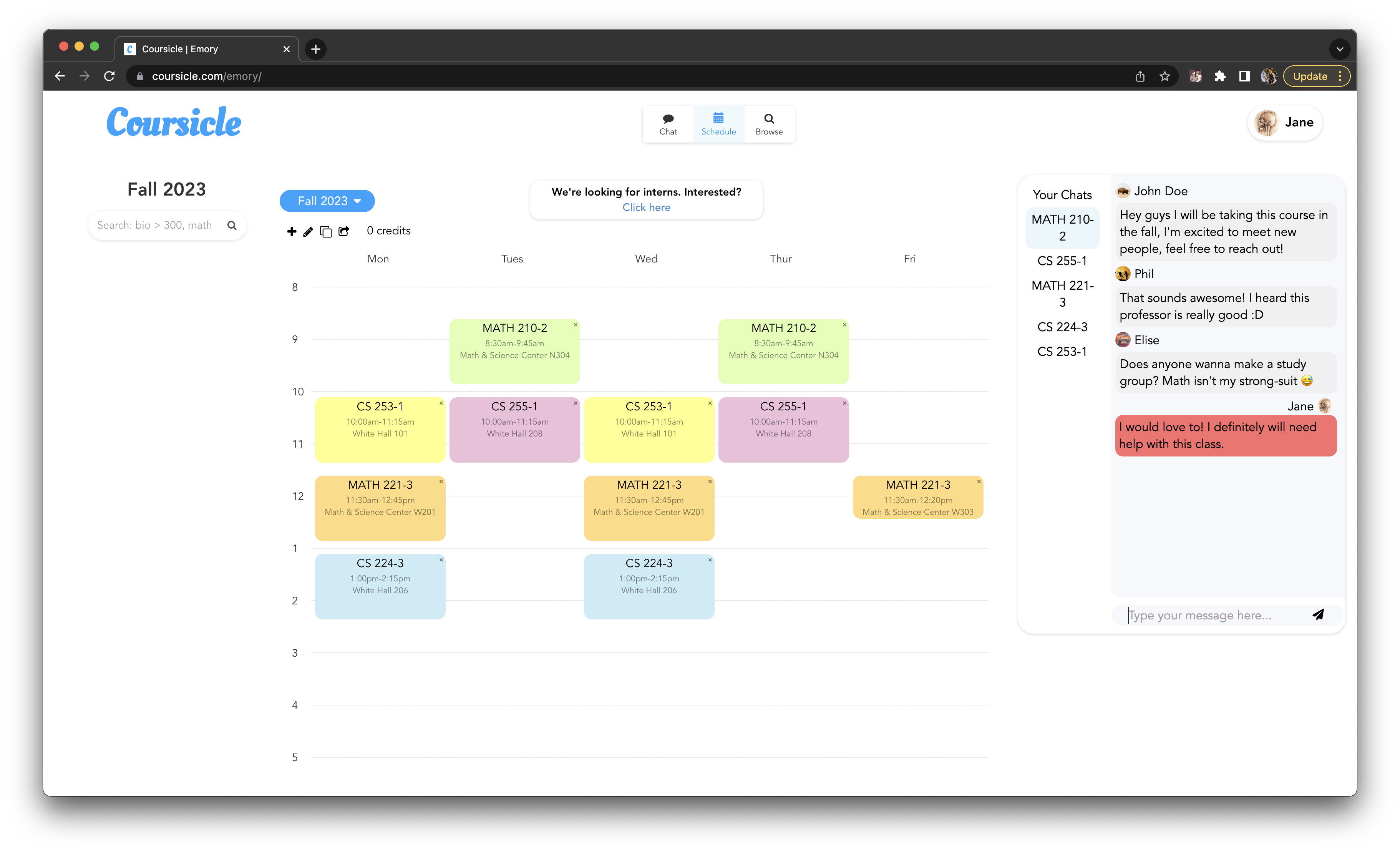Expand the browser window chevron at top right

click(x=1340, y=49)
